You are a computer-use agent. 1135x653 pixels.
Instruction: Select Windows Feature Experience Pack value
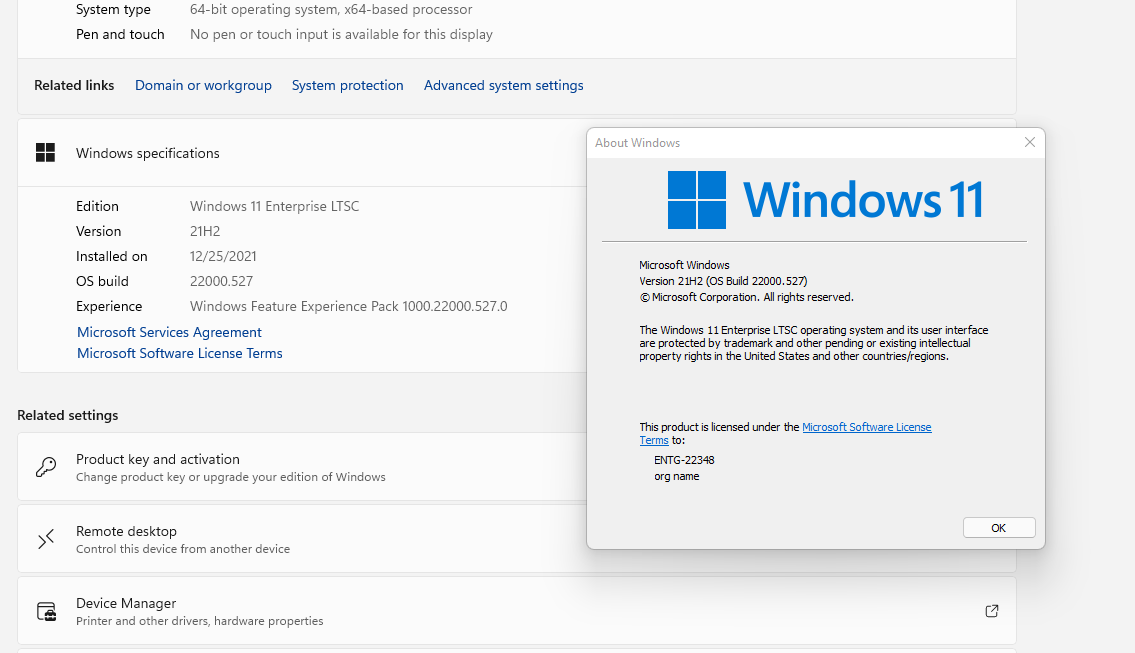[349, 306]
